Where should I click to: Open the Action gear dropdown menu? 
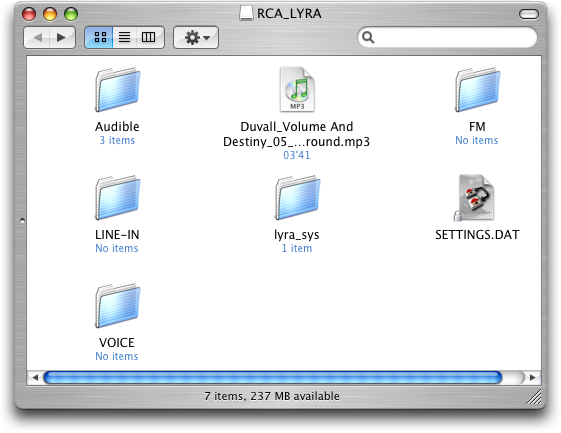click(196, 37)
